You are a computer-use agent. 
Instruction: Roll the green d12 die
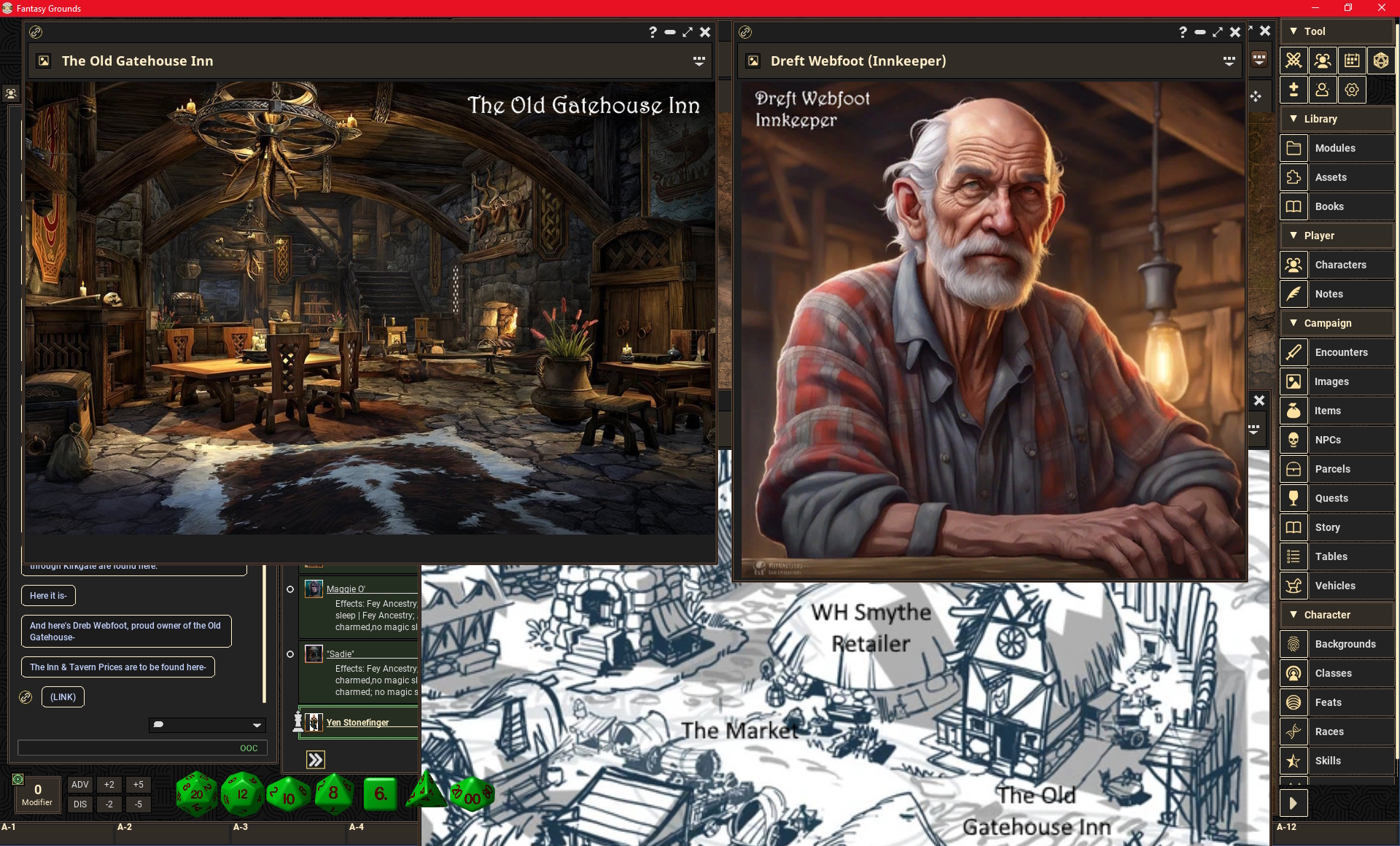coord(242,793)
